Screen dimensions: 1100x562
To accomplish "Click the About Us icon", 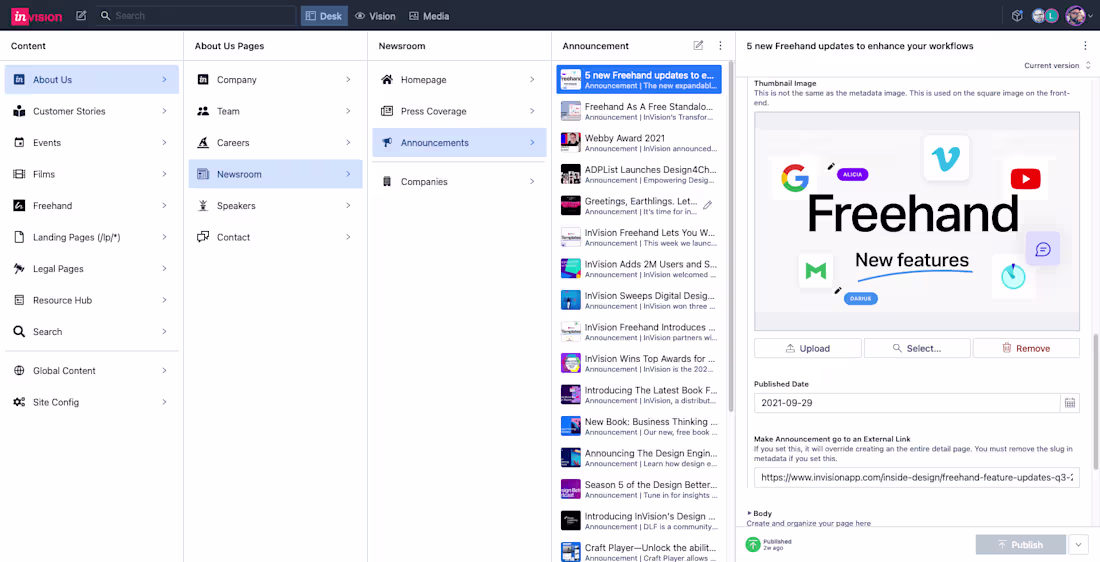I will (x=20, y=80).
